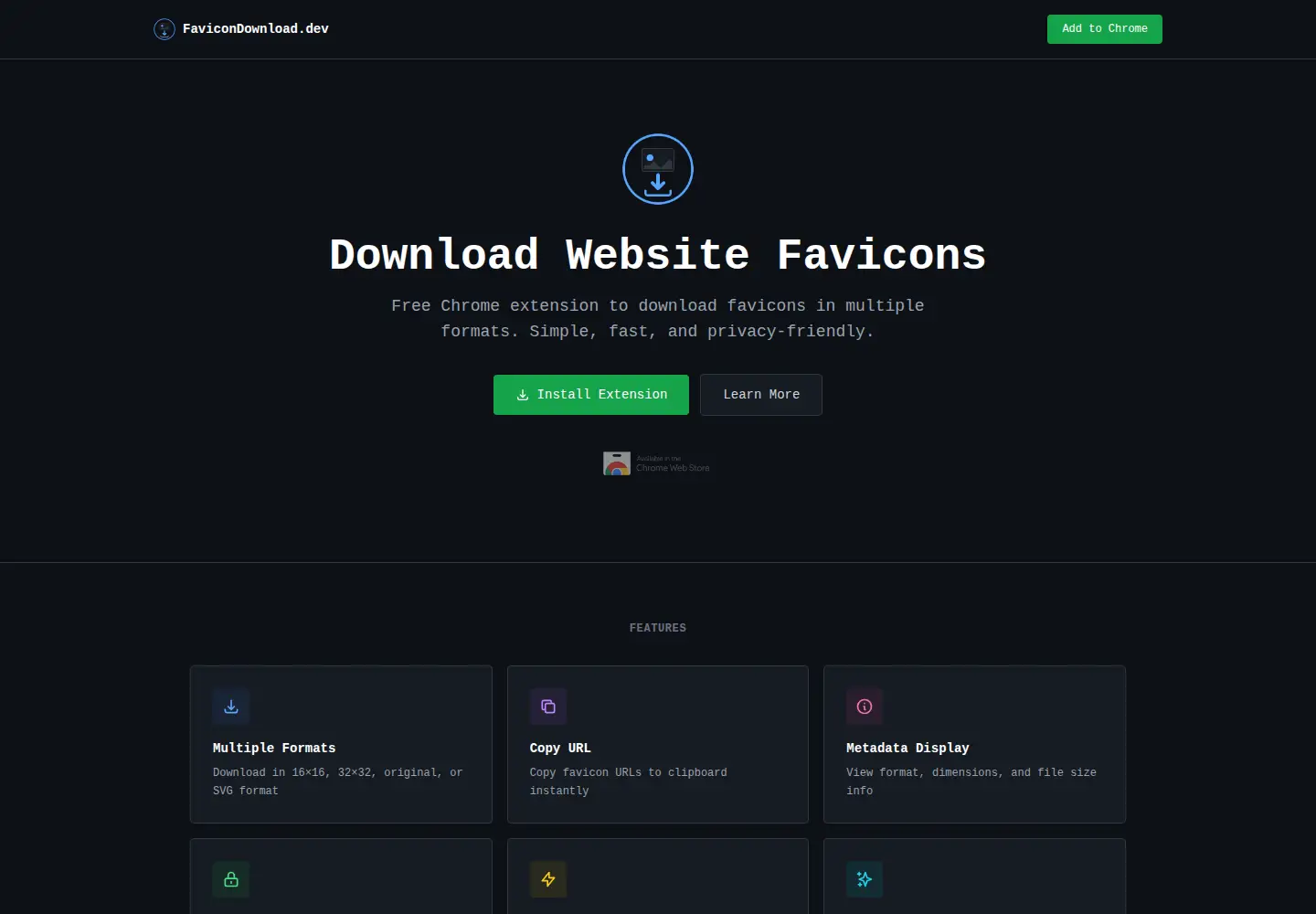Screen dimensions: 1316x914
Task: Click the teal sparkles feature icon
Action: [x=865, y=879]
